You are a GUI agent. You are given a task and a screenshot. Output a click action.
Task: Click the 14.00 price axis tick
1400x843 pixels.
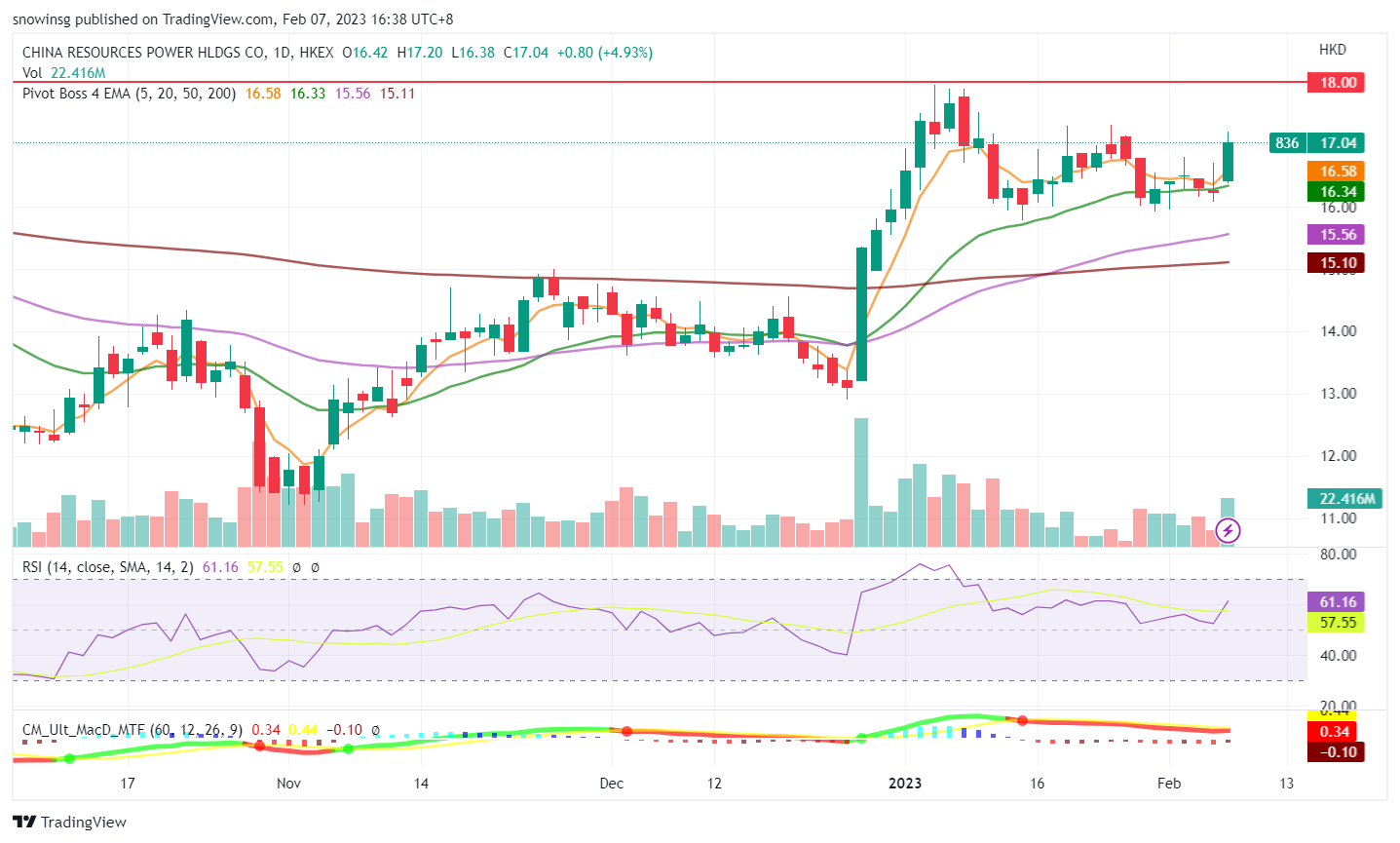(1339, 331)
